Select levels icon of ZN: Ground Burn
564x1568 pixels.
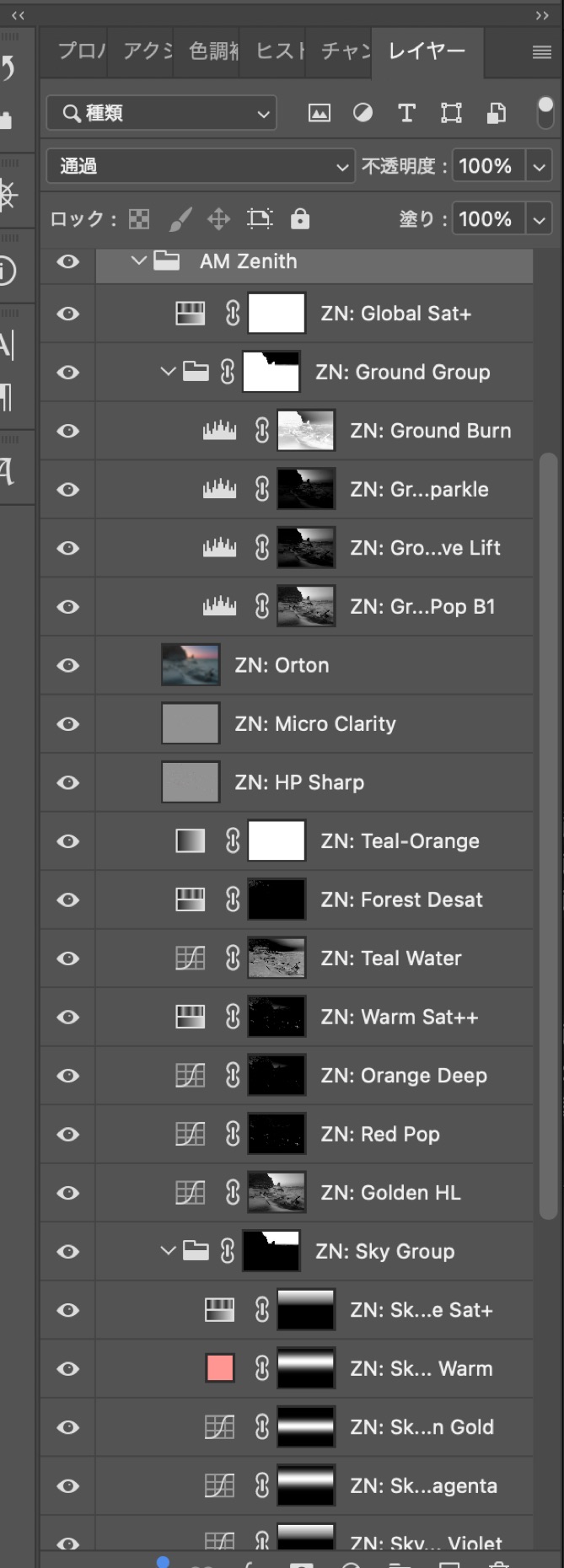tap(219, 431)
